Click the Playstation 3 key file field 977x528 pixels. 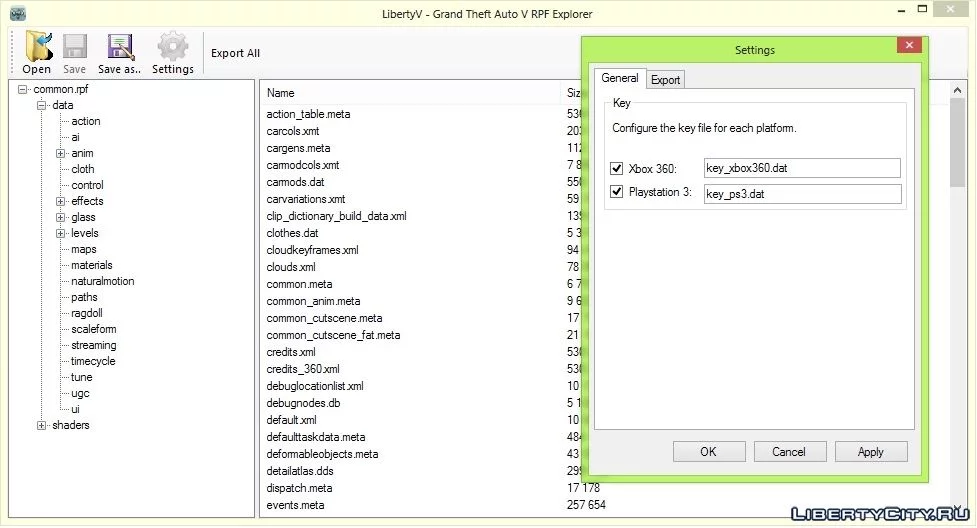click(803, 194)
